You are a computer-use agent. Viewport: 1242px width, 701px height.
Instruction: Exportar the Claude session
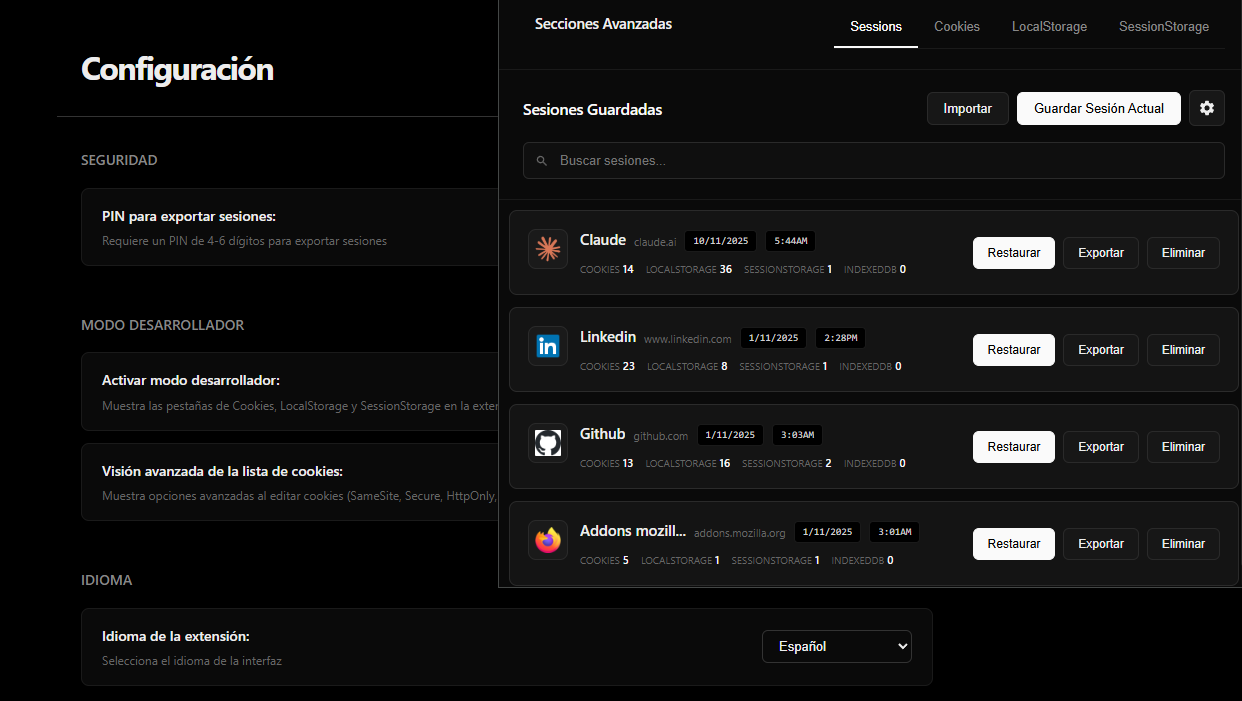click(x=1100, y=252)
